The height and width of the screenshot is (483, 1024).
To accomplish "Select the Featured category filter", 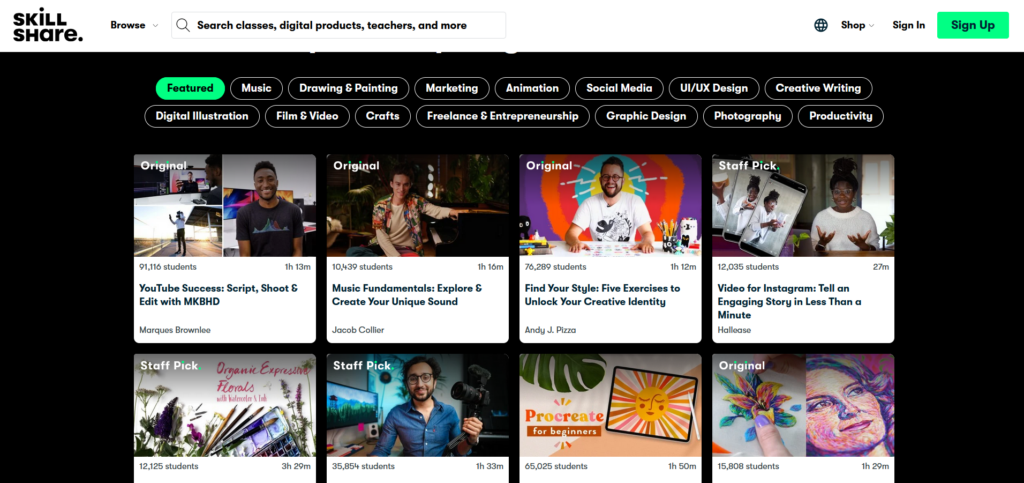I will [x=190, y=88].
